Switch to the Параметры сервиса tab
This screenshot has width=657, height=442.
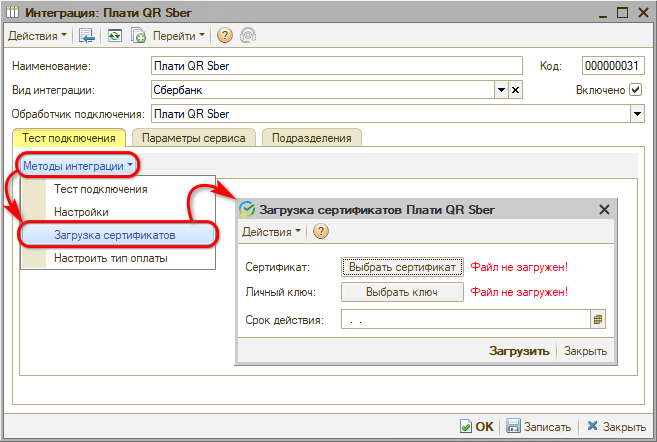pos(194,138)
